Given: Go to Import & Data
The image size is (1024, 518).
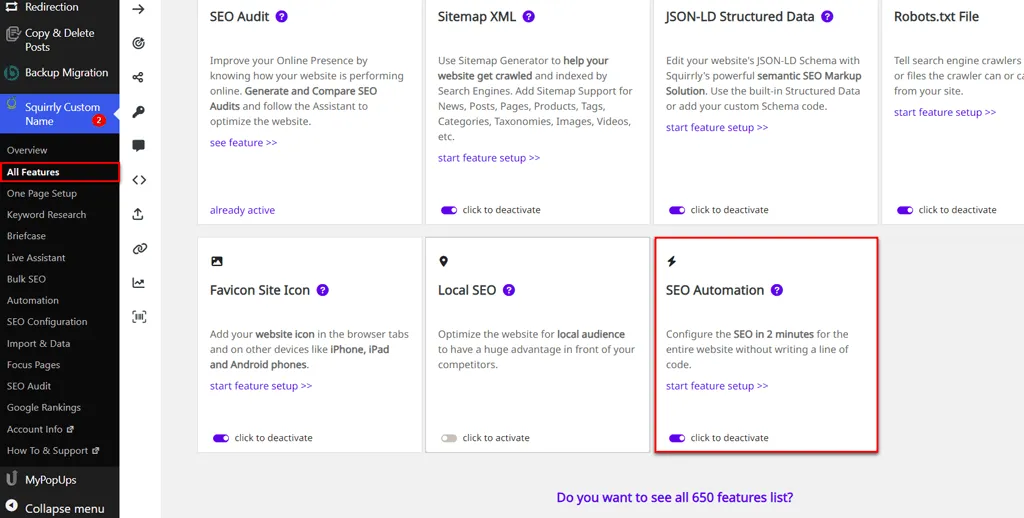Looking at the screenshot, I should [x=39, y=344].
